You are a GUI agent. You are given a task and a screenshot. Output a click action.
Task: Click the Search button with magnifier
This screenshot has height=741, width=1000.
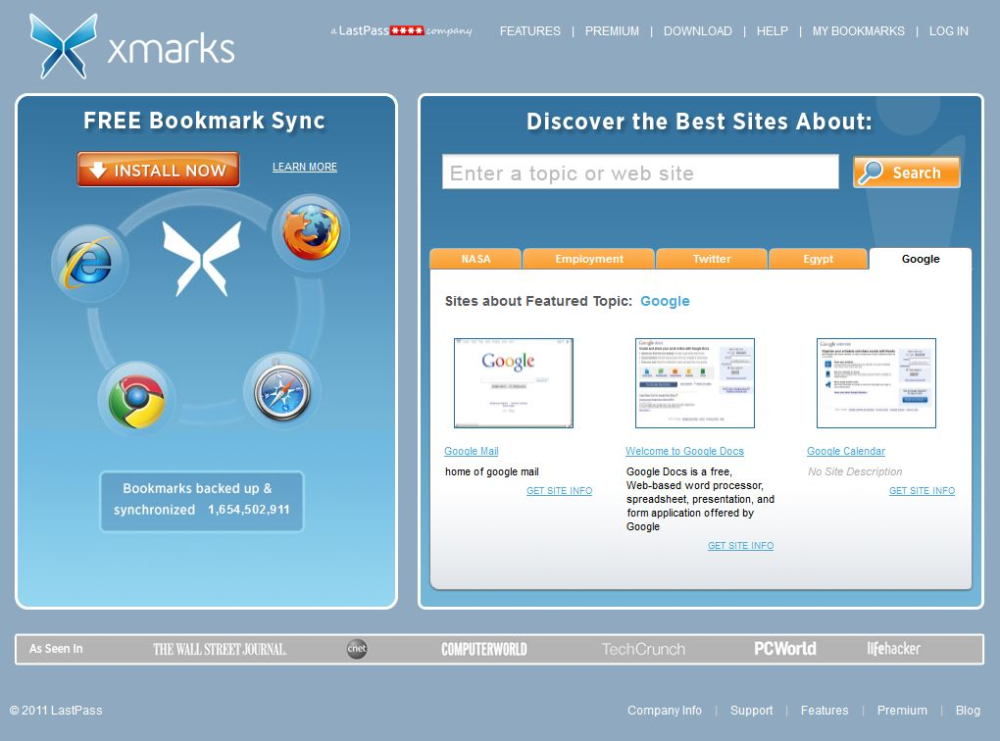coord(906,172)
